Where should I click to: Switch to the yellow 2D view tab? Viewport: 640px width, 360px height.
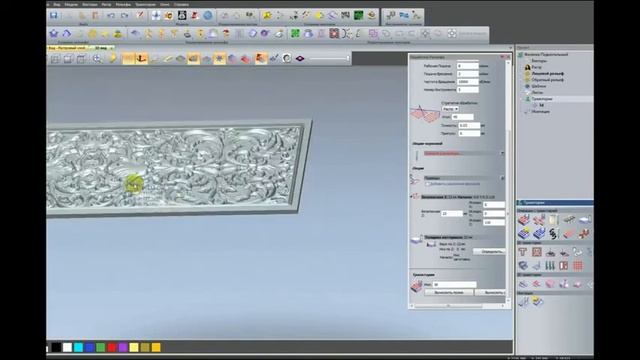pyautogui.click(x=67, y=48)
